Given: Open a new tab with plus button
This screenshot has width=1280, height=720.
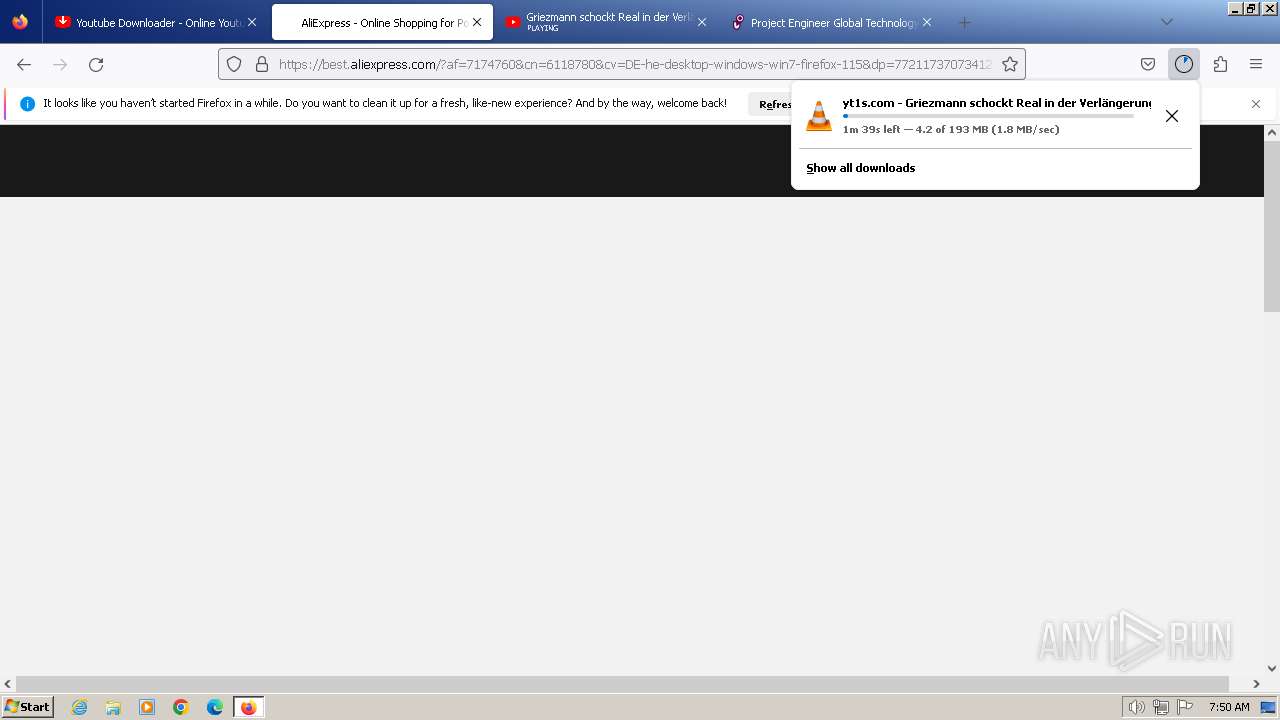Looking at the screenshot, I should coord(964,22).
